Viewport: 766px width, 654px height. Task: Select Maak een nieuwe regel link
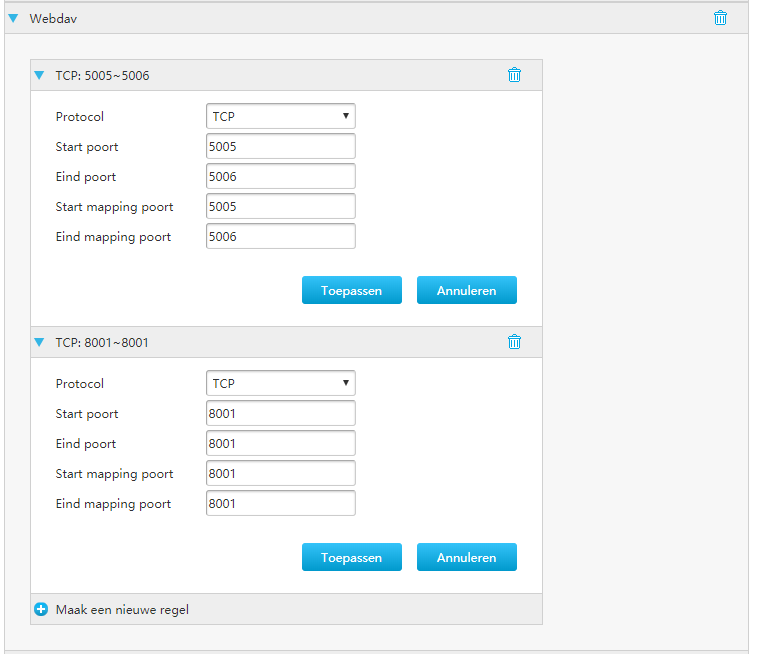click(122, 610)
